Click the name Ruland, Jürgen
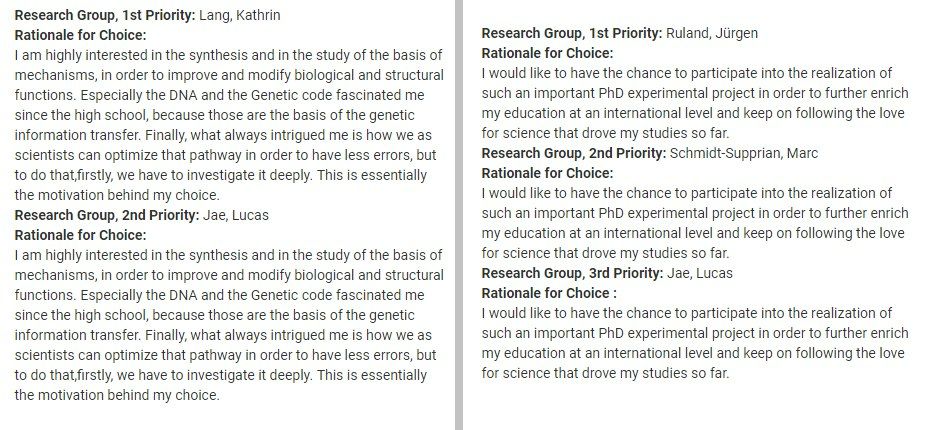947x430 pixels. (x=712, y=33)
